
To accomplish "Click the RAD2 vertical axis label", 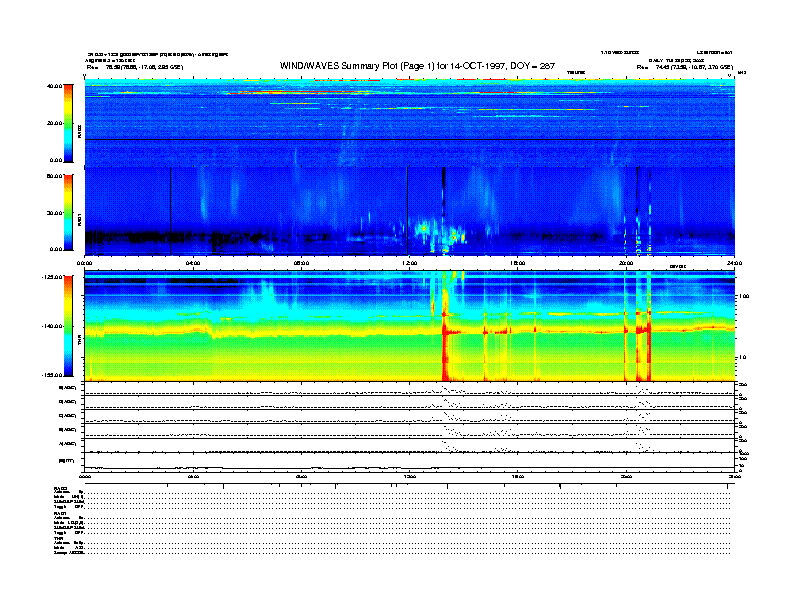I will (79, 132).
